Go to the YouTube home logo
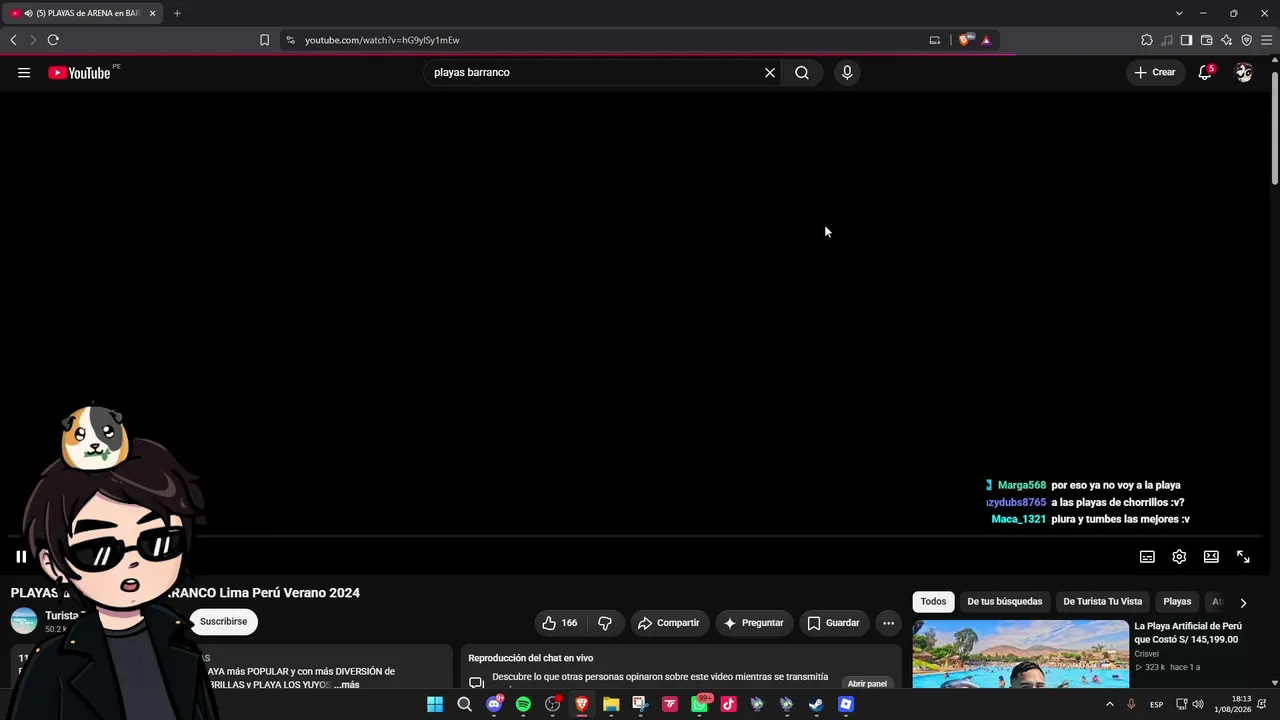 pyautogui.click(x=79, y=73)
